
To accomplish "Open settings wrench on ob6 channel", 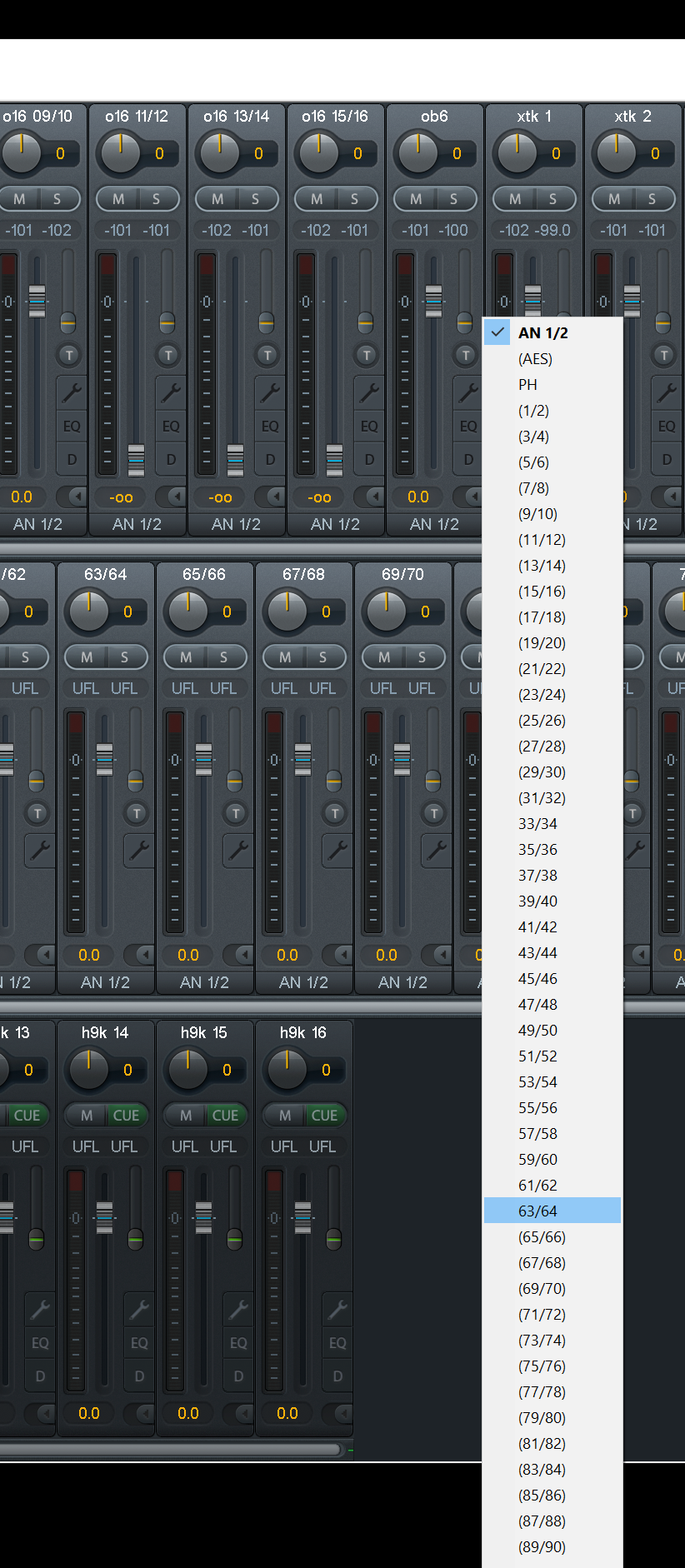I will point(467,392).
